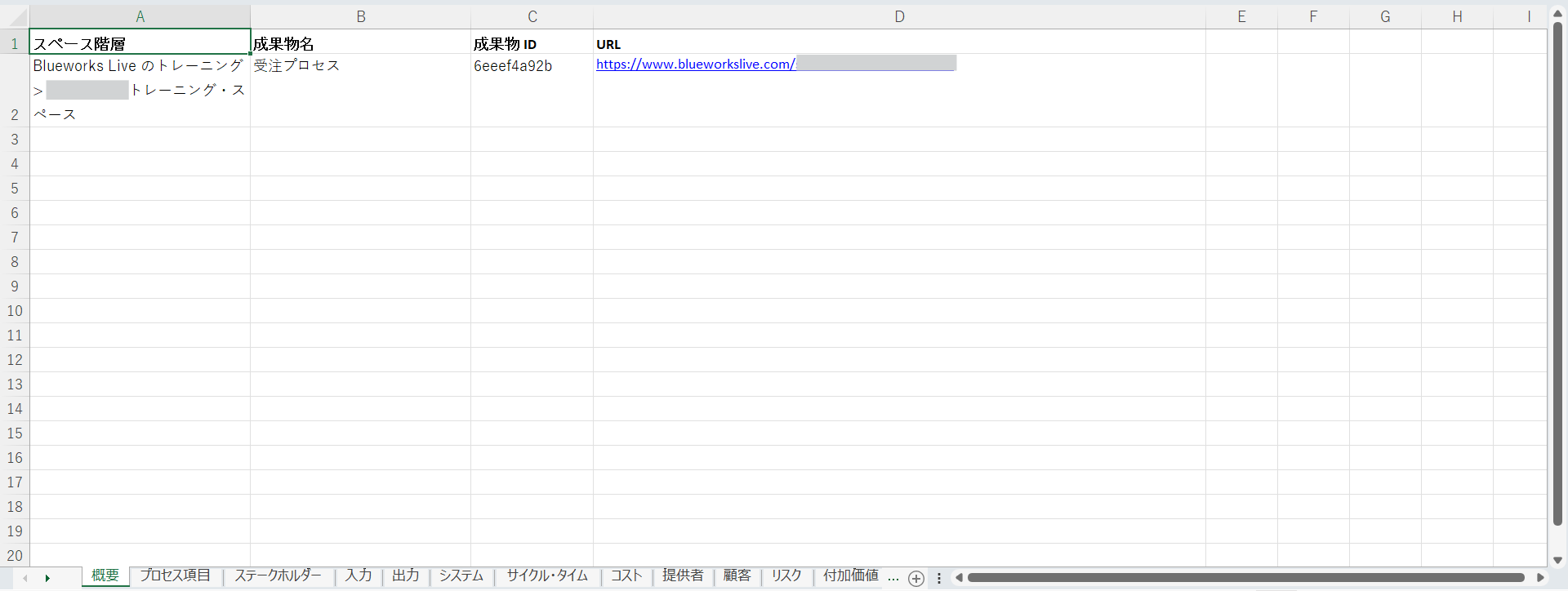The image size is (1568, 591).
Task: Click the horizontal scrollbar thumb
Action: pyautogui.click(x=1245, y=578)
